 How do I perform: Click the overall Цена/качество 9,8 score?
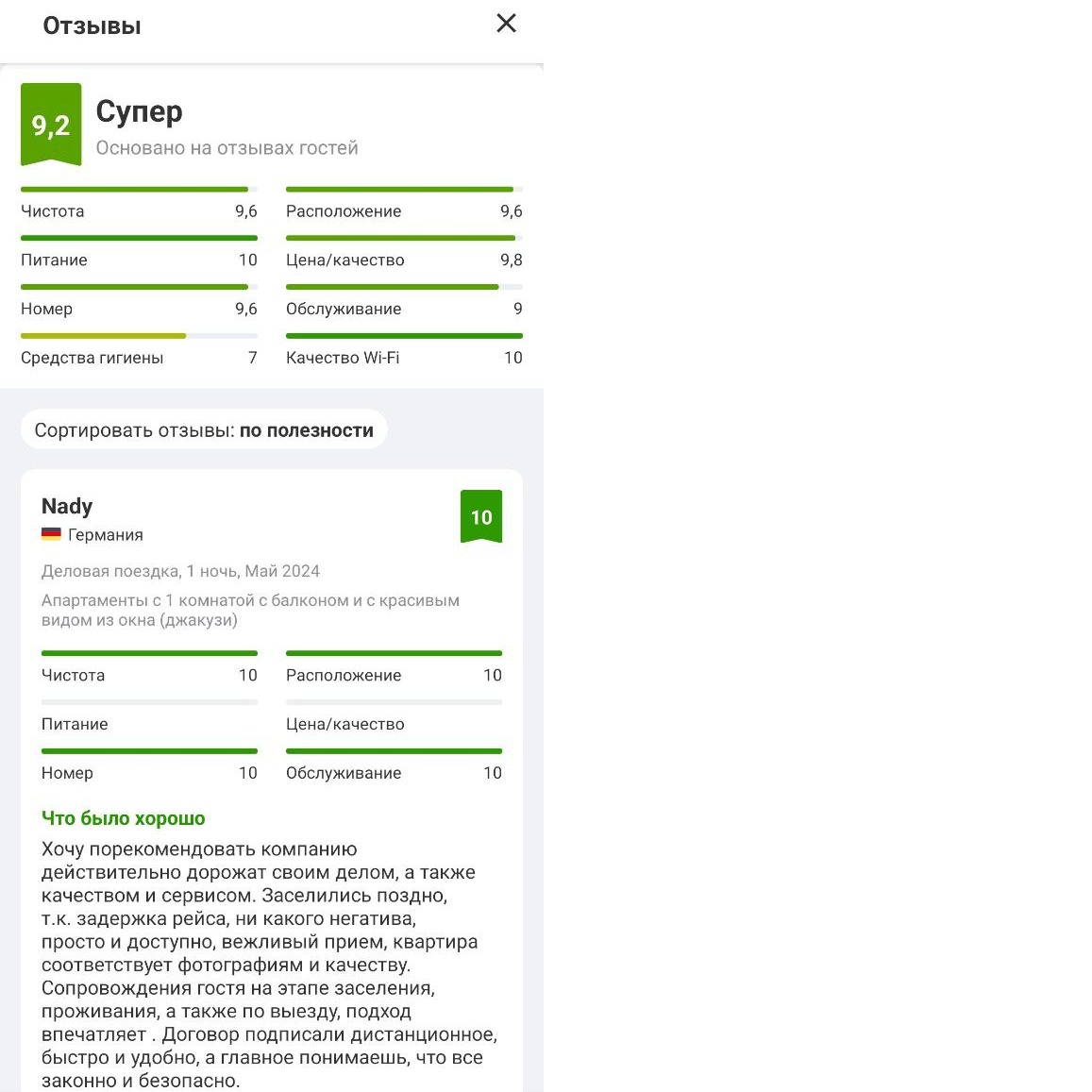511,260
